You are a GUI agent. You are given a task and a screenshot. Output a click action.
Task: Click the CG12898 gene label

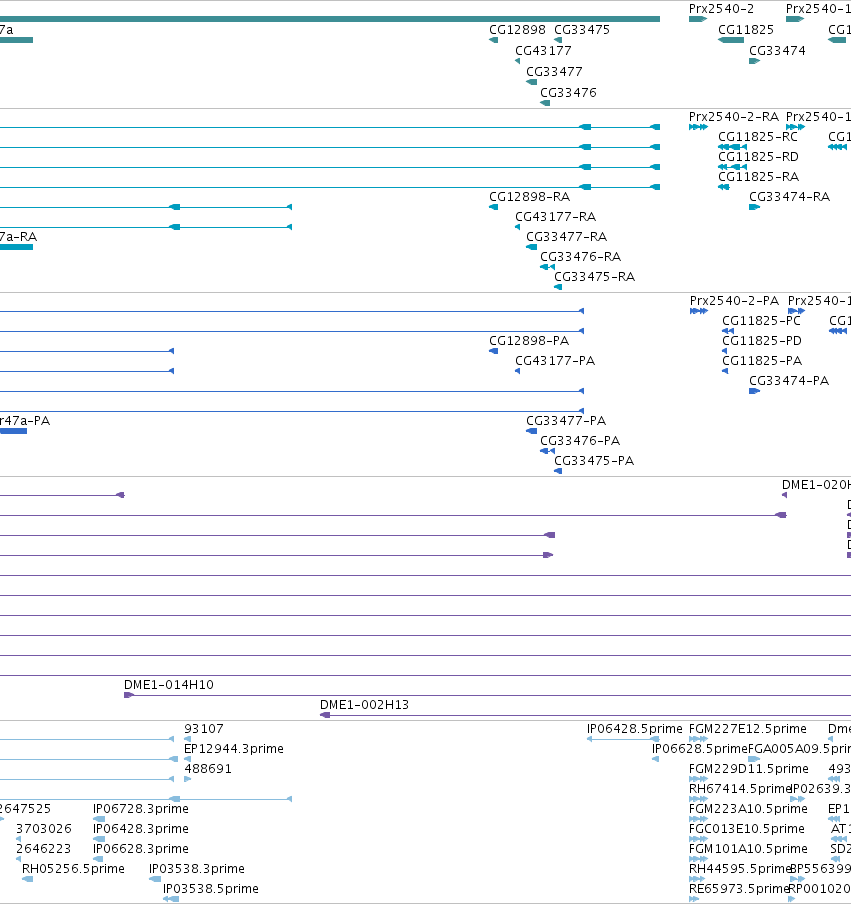tap(517, 29)
